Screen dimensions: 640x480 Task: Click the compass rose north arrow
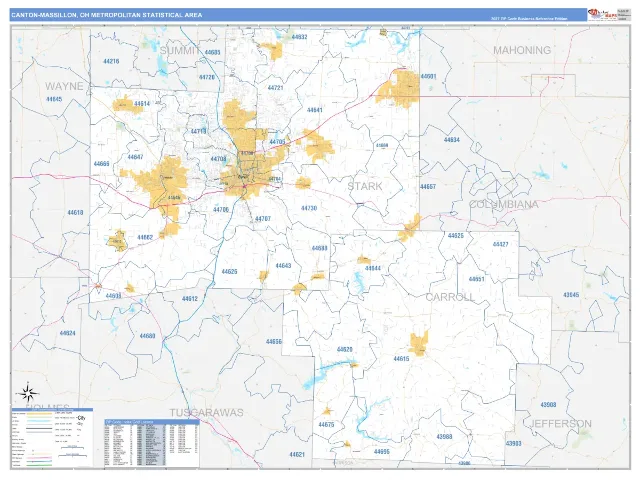pyautogui.click(x=28, y=393)
